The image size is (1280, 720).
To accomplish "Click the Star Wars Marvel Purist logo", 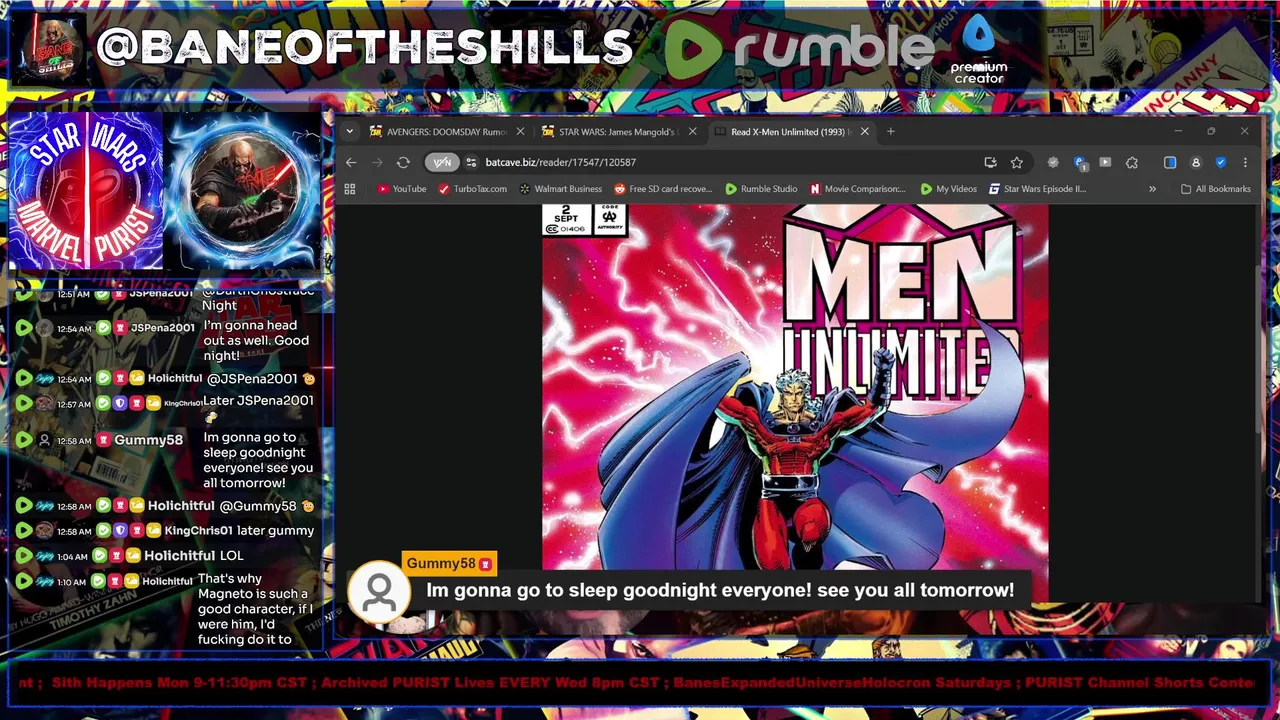I will [x=85, y=190].
